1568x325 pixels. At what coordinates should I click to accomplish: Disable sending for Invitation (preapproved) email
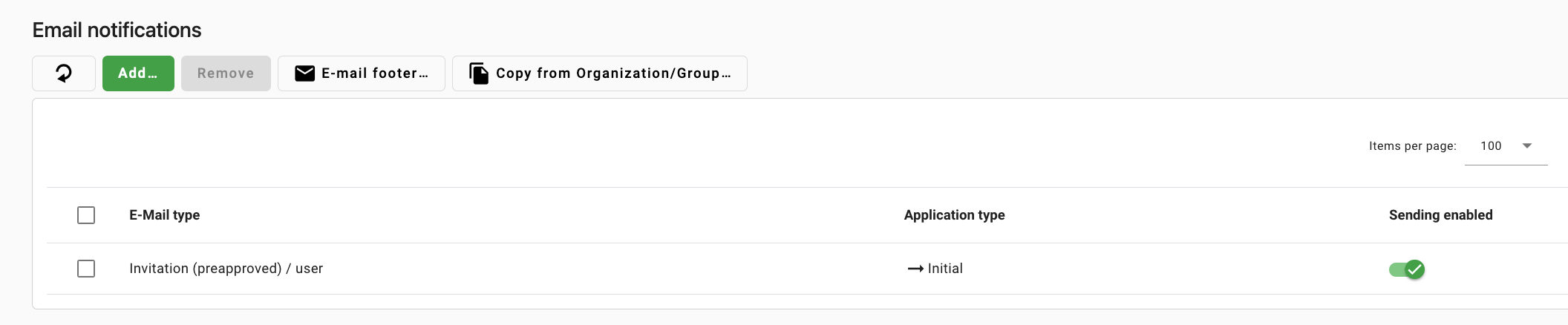(x=1407, y=269)
